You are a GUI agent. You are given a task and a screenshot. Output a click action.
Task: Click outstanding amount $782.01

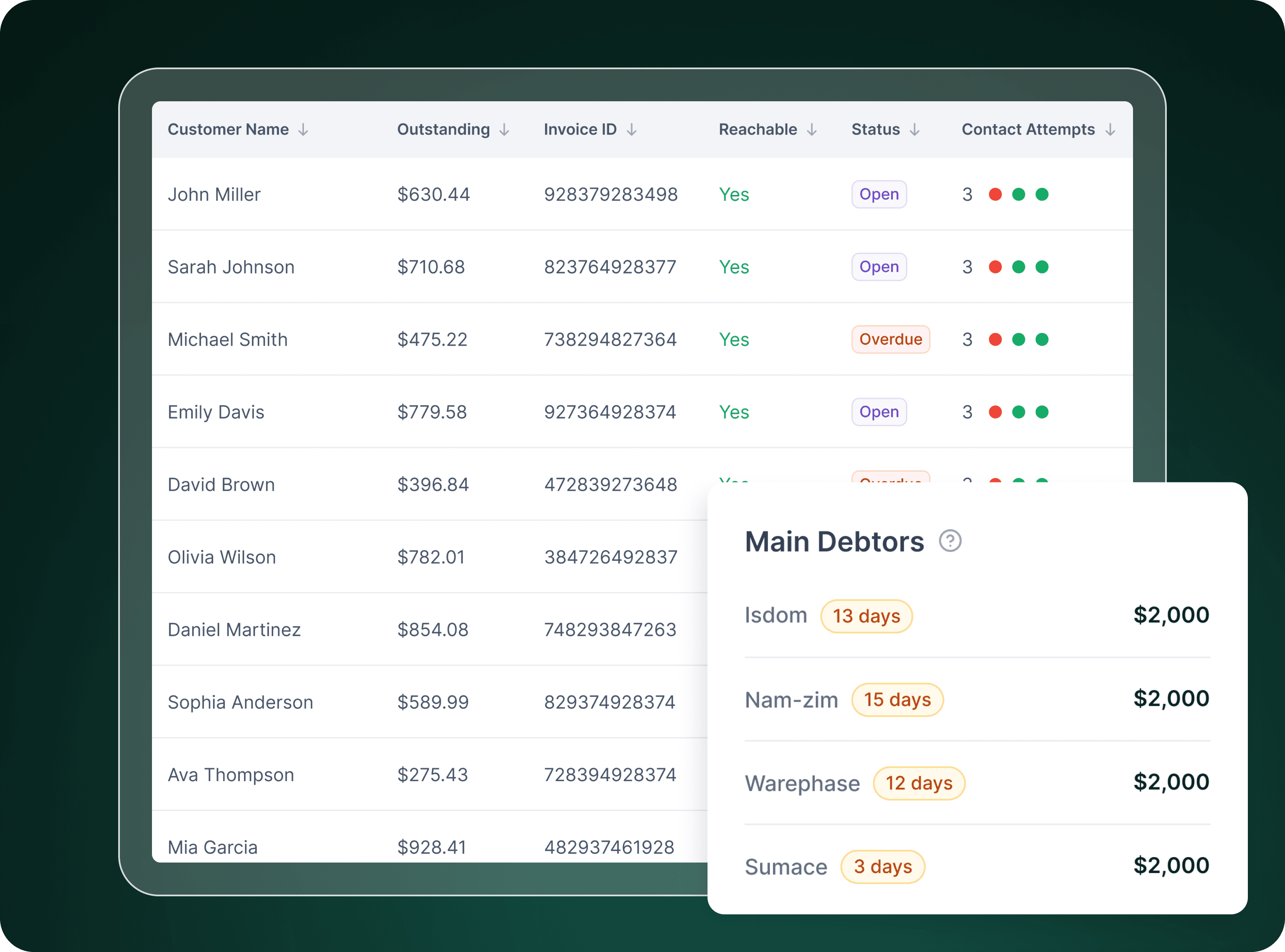tap(431, 558)
